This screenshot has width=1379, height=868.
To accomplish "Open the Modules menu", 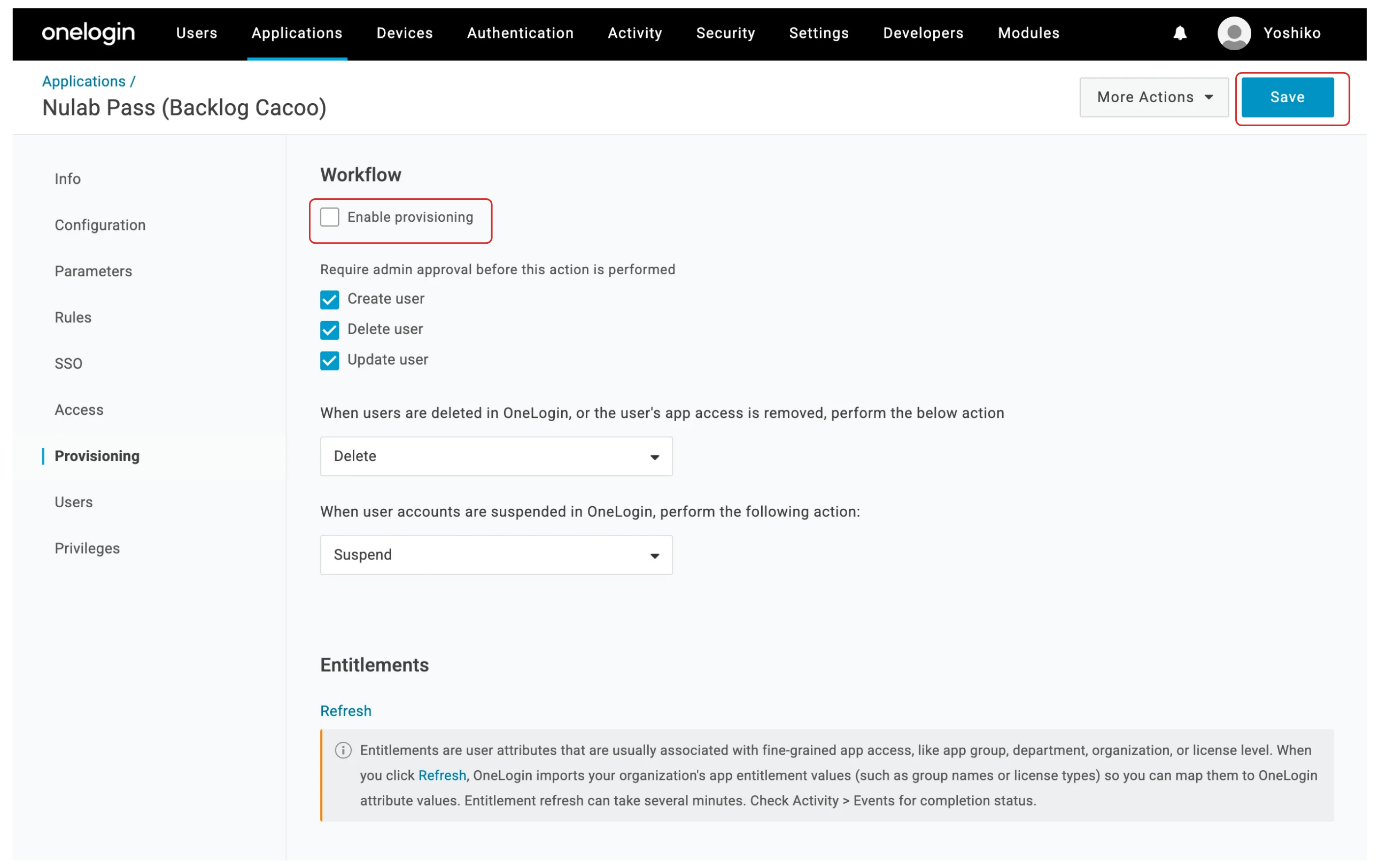I will point(1028,33).
